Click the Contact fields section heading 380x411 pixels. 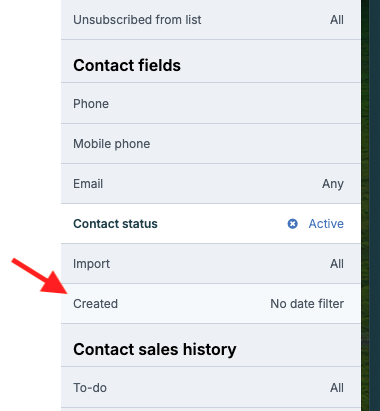pyautogui.click(x=127, y=65)
